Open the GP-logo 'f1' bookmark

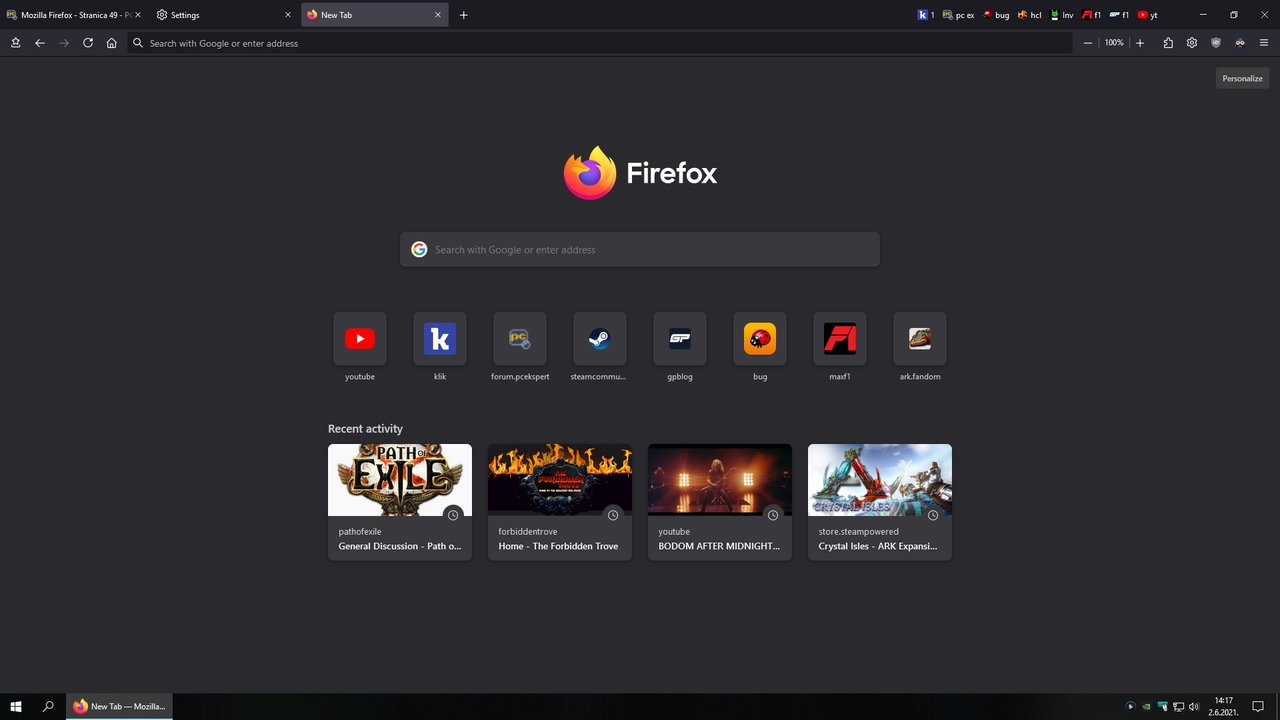(x=1120, y=15)
